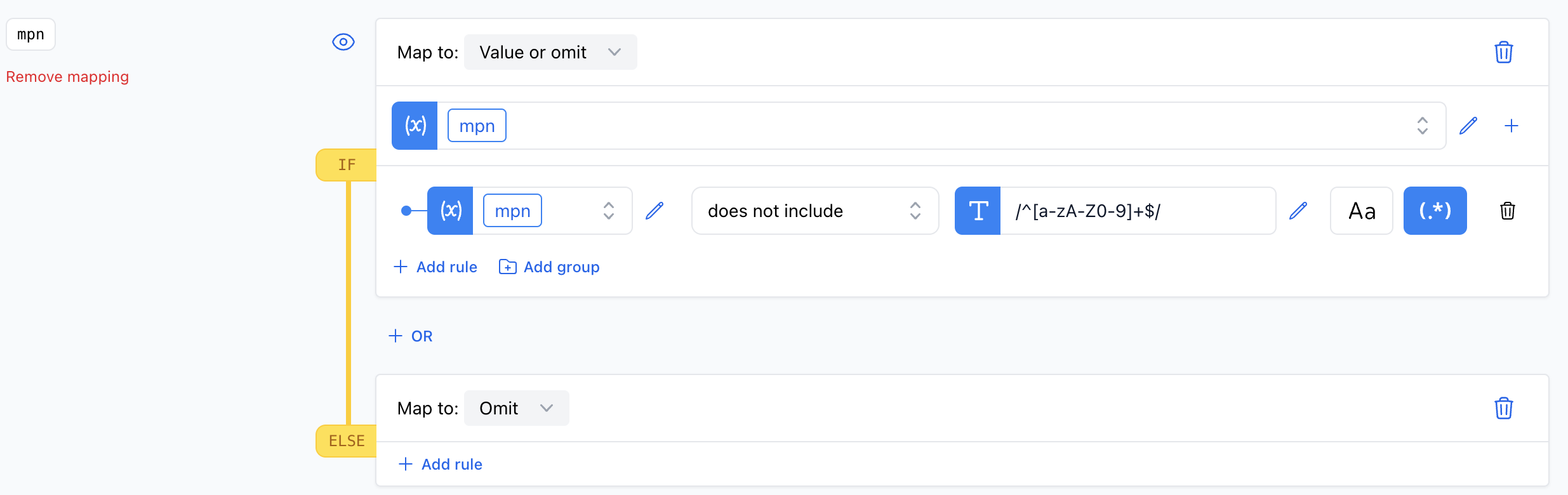Open the 'does not include' operator dropdown
Screen dimensions: 1568x495
point(815,211)
